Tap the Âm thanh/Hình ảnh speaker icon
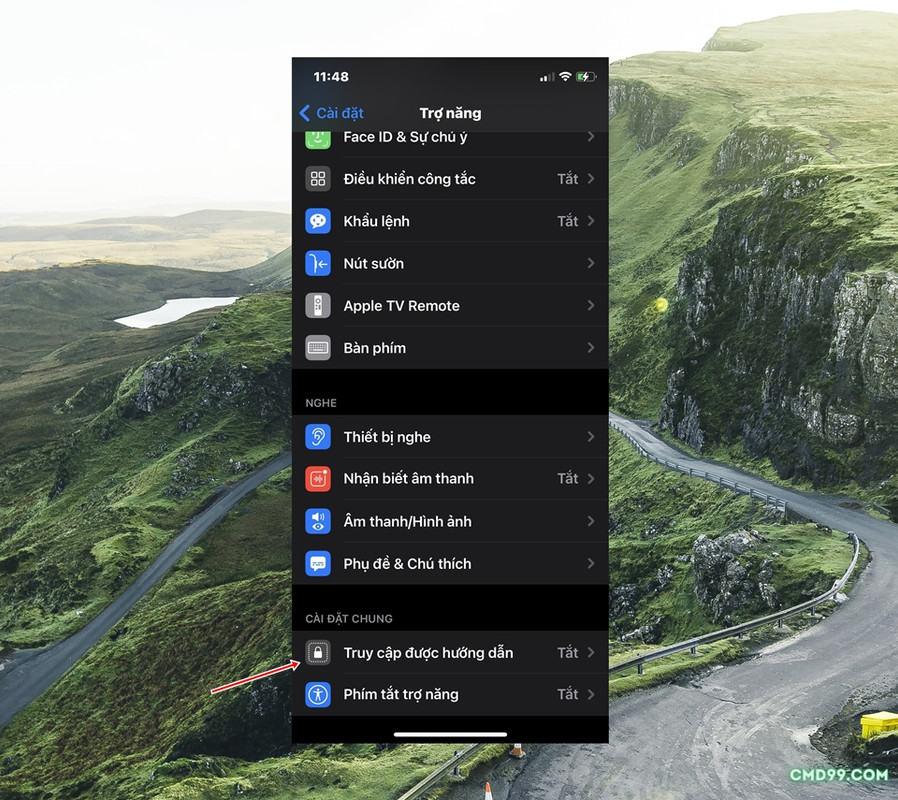Screen dimensions: 898x800 318,521
